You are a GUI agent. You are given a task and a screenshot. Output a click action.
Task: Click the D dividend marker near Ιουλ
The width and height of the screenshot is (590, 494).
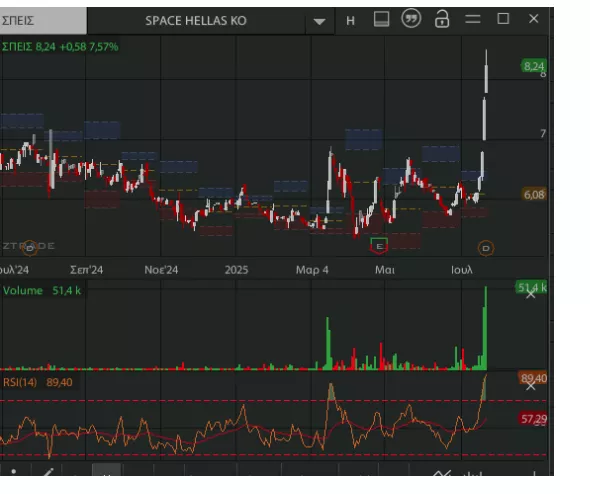486,248
